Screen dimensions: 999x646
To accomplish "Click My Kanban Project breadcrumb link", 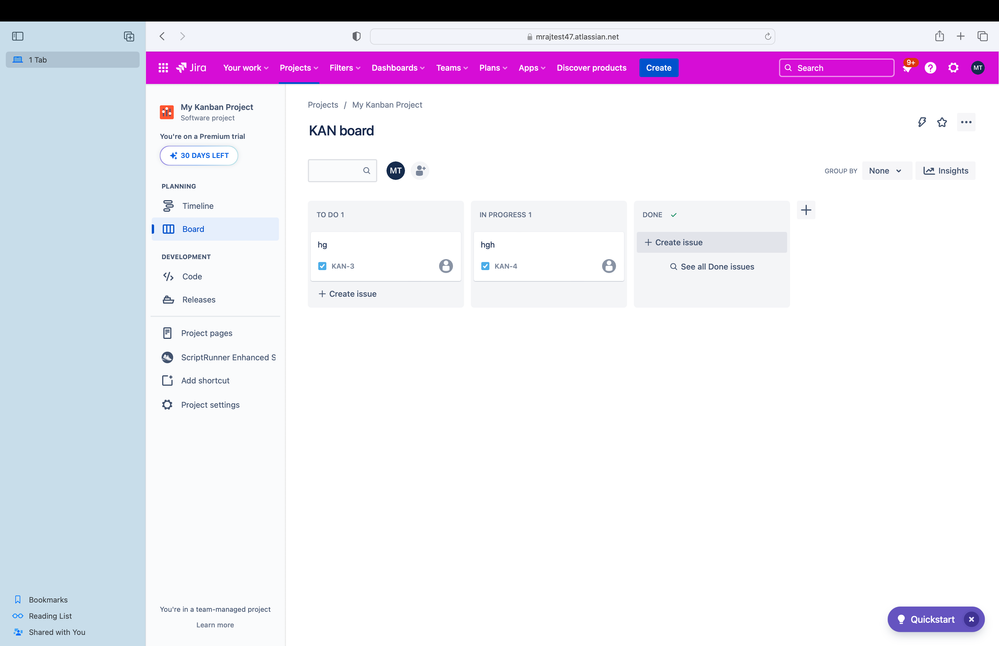I will coord(387,105).
